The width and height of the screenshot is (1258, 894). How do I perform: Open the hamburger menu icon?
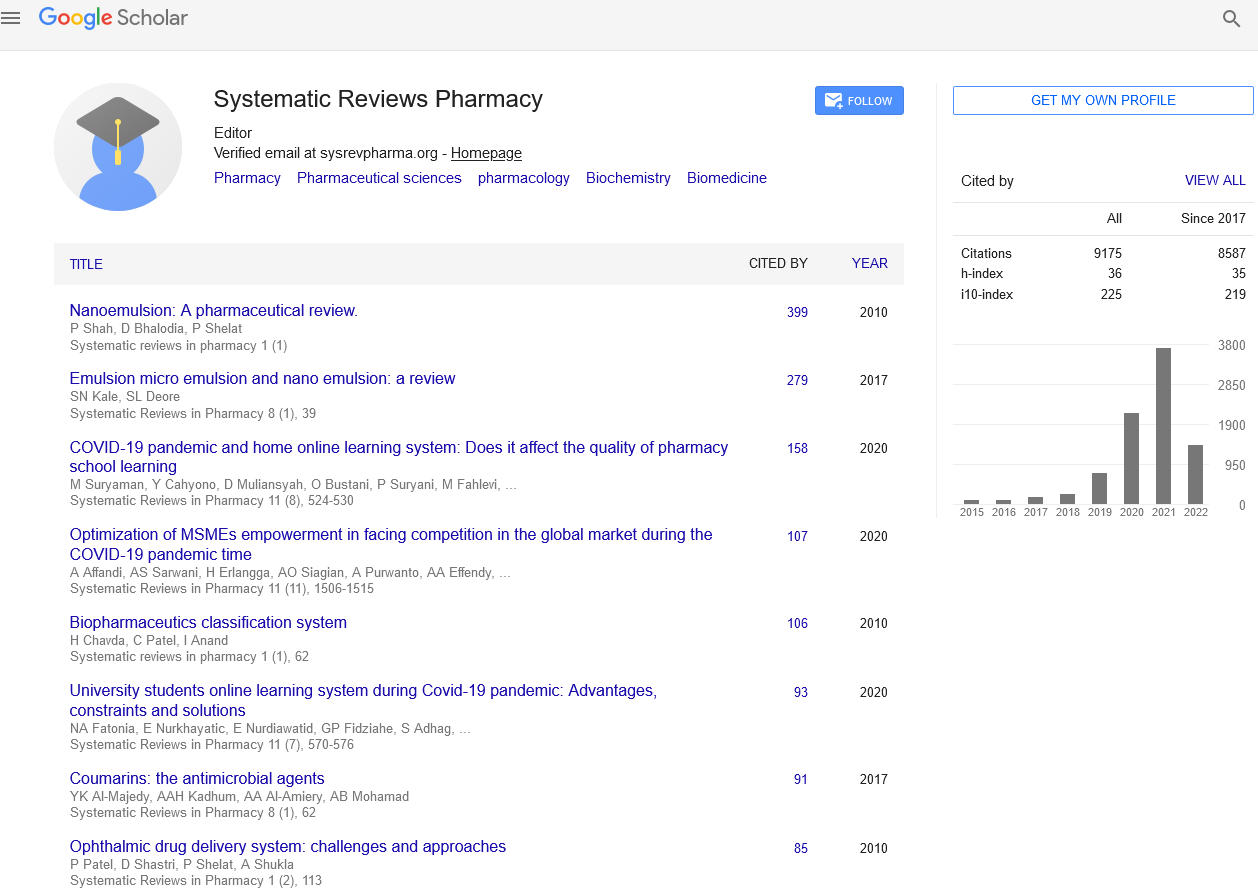(11, 18)
